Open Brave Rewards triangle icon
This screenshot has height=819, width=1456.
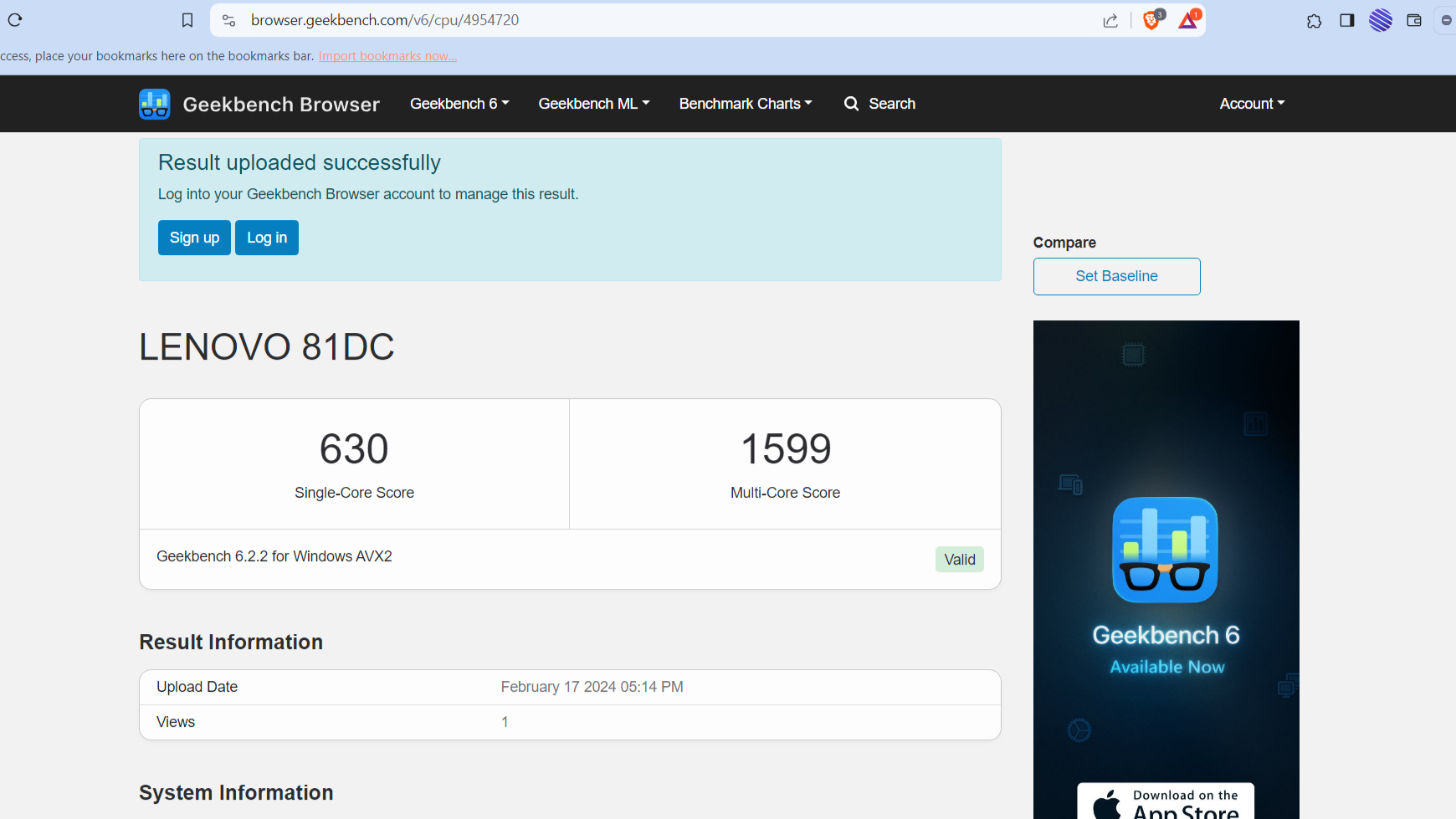(1188, 19)
